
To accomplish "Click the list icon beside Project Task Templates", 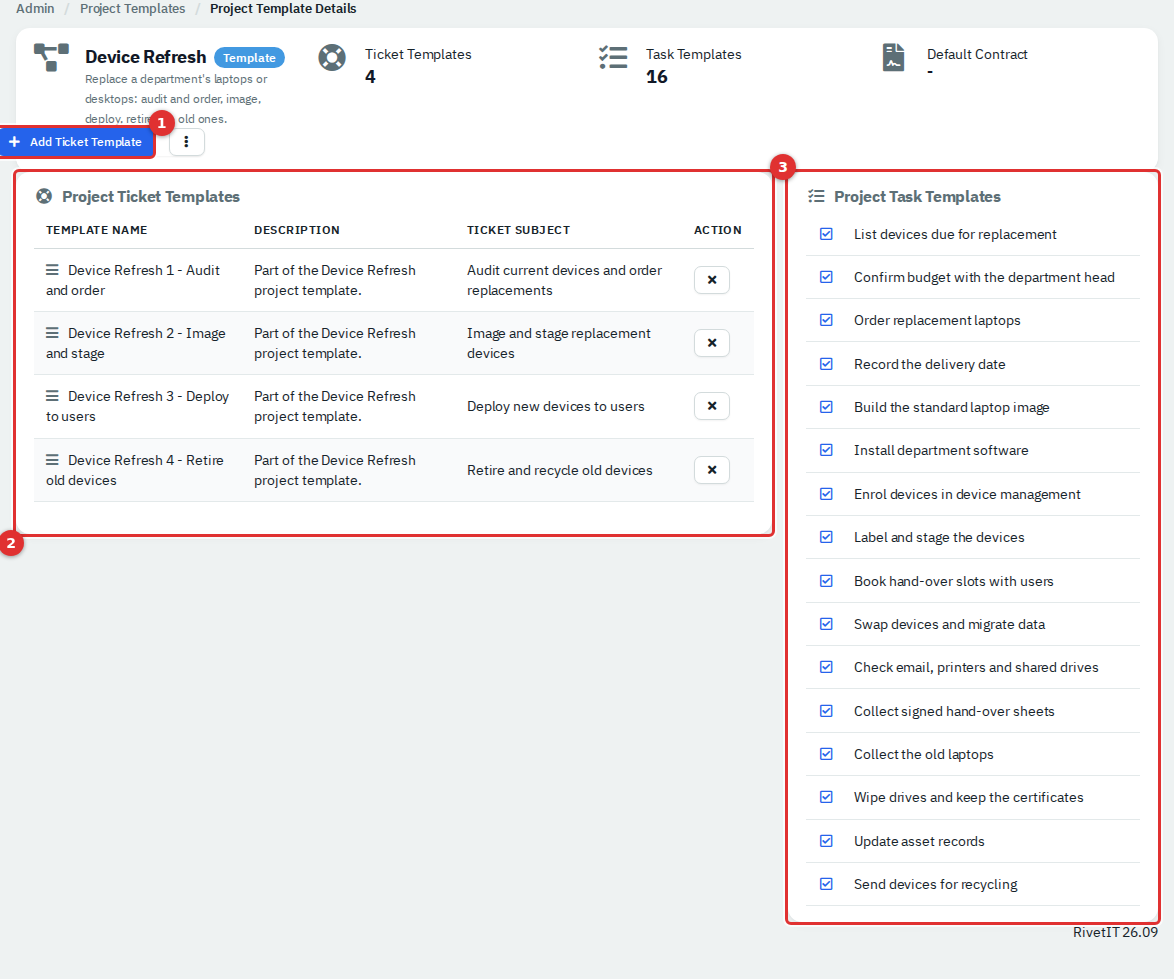I will pyautogui.click(x=816, y=196).
